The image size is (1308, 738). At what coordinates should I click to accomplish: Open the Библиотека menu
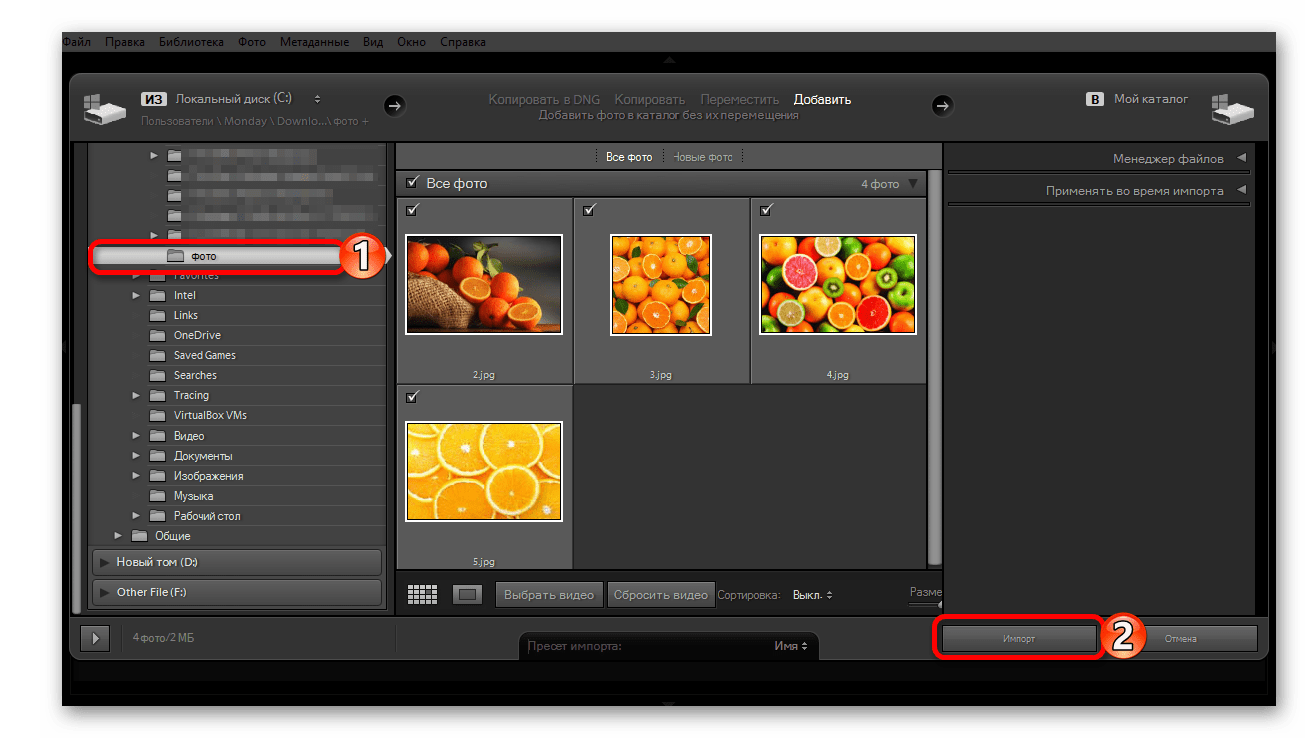point(192,42)
